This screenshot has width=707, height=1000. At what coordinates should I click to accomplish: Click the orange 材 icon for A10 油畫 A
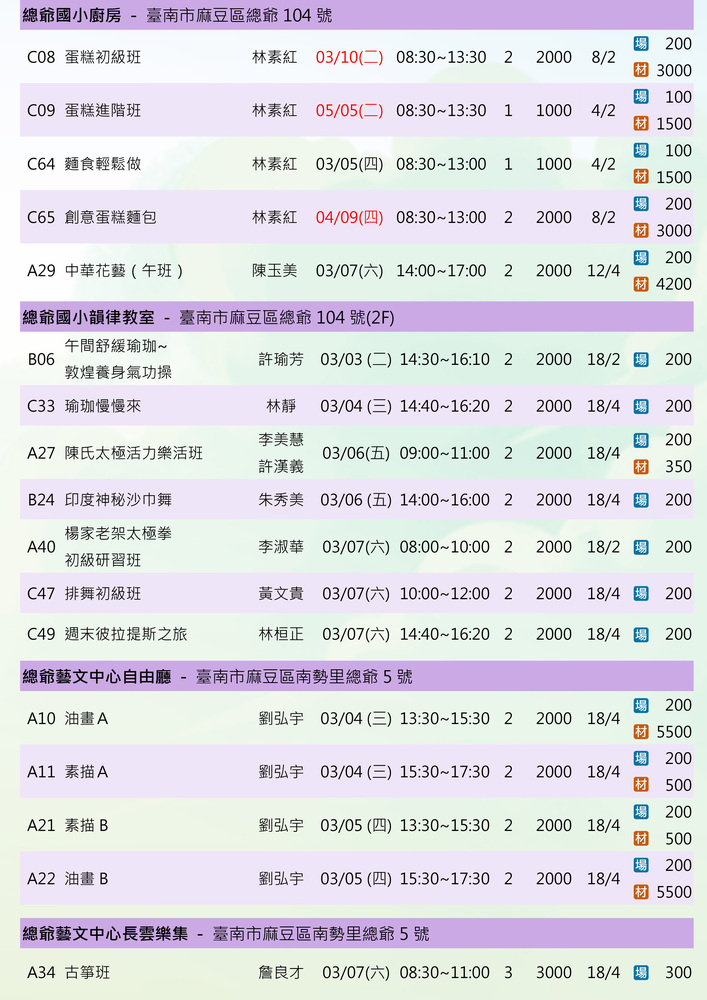(641, 732)
